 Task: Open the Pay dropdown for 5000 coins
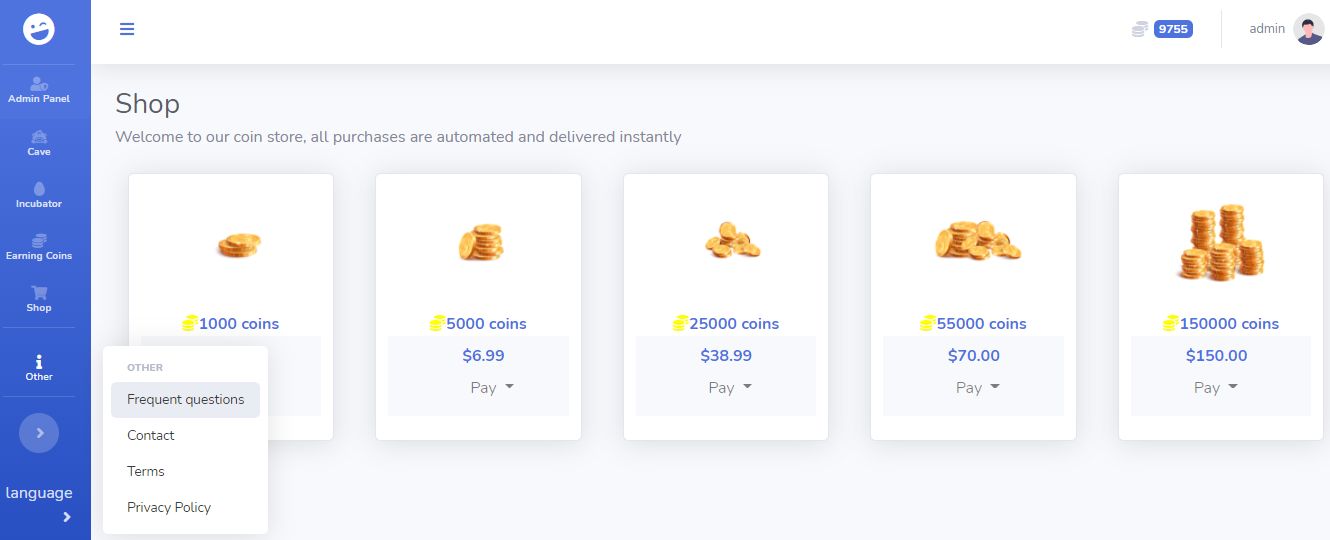click(492, 388)
